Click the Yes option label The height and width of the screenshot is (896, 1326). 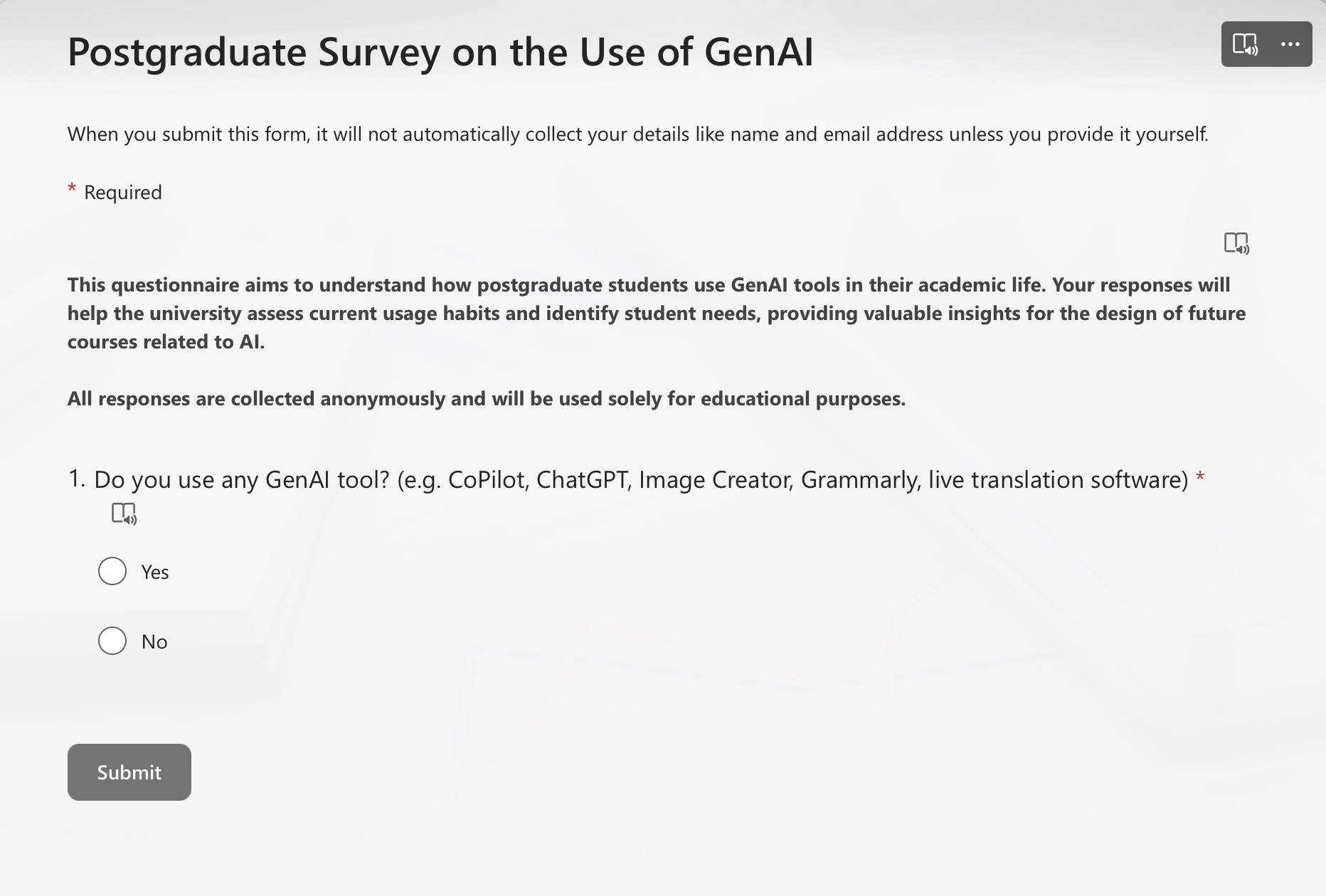155,572
